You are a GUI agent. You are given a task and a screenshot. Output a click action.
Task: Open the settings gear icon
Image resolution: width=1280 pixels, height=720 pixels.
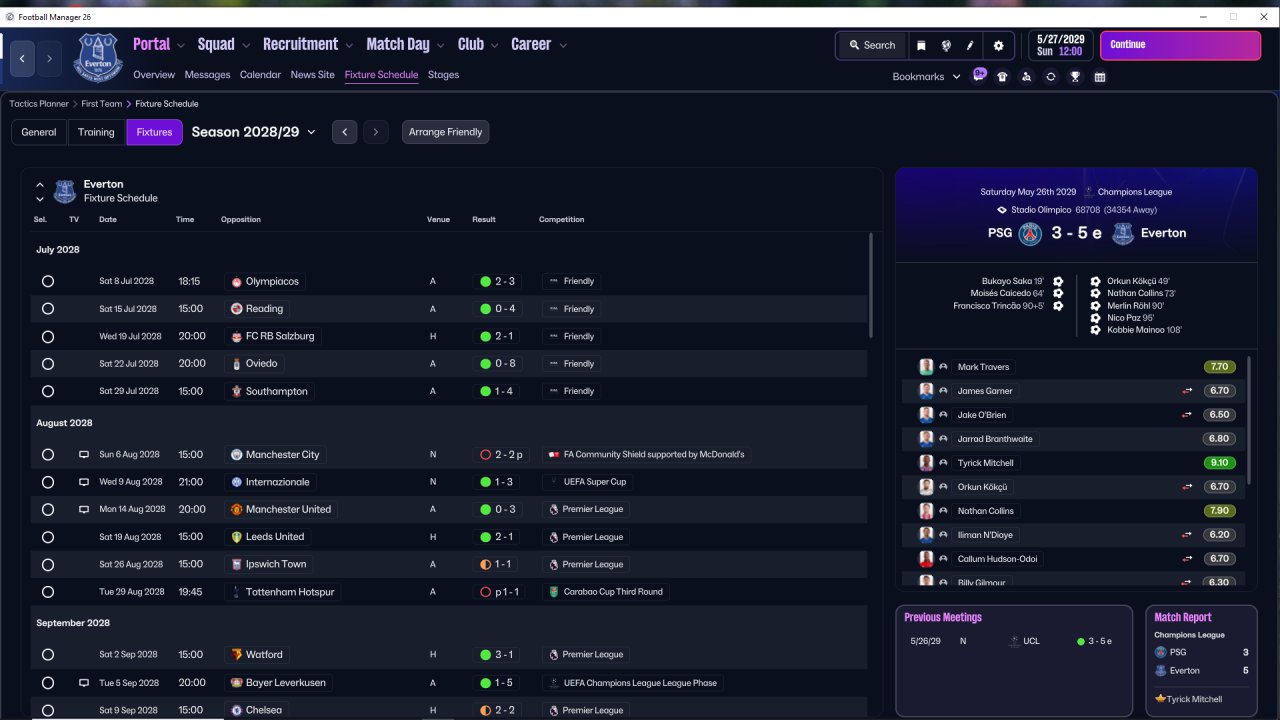click(x=998, y=45)
